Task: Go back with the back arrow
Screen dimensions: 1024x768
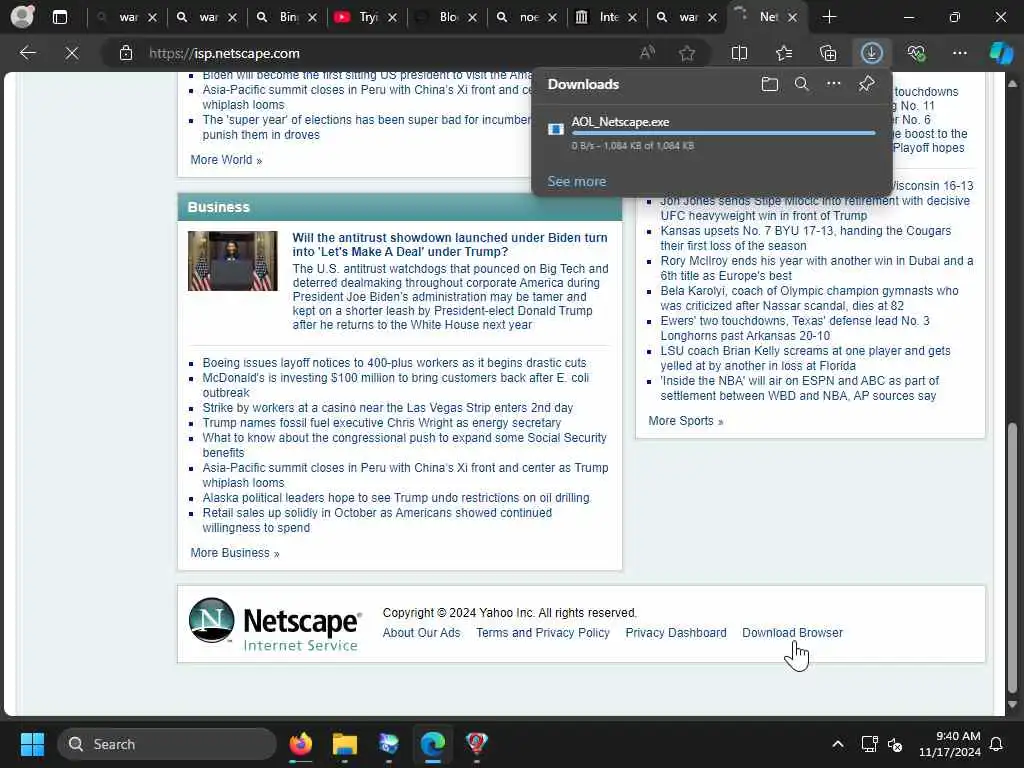Action: [x=27, y=53]
